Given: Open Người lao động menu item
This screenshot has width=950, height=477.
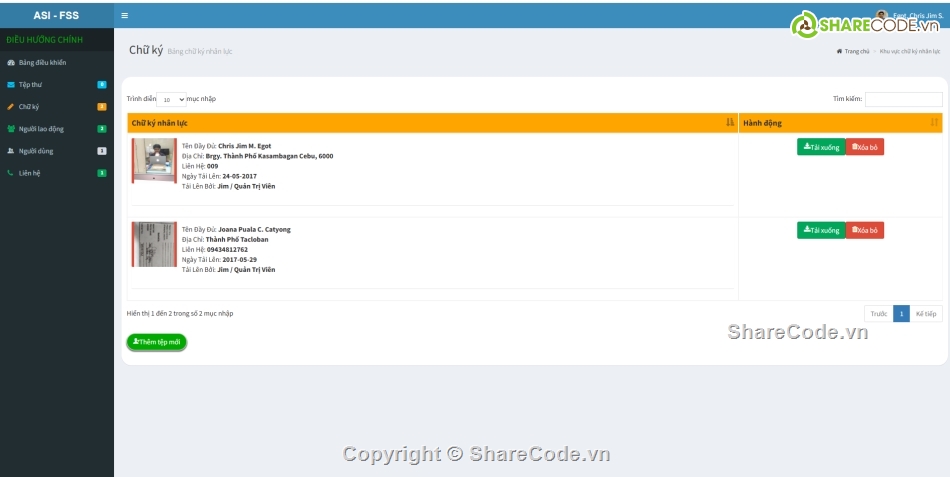Looking at the screenshot, I should coord(57,129).
